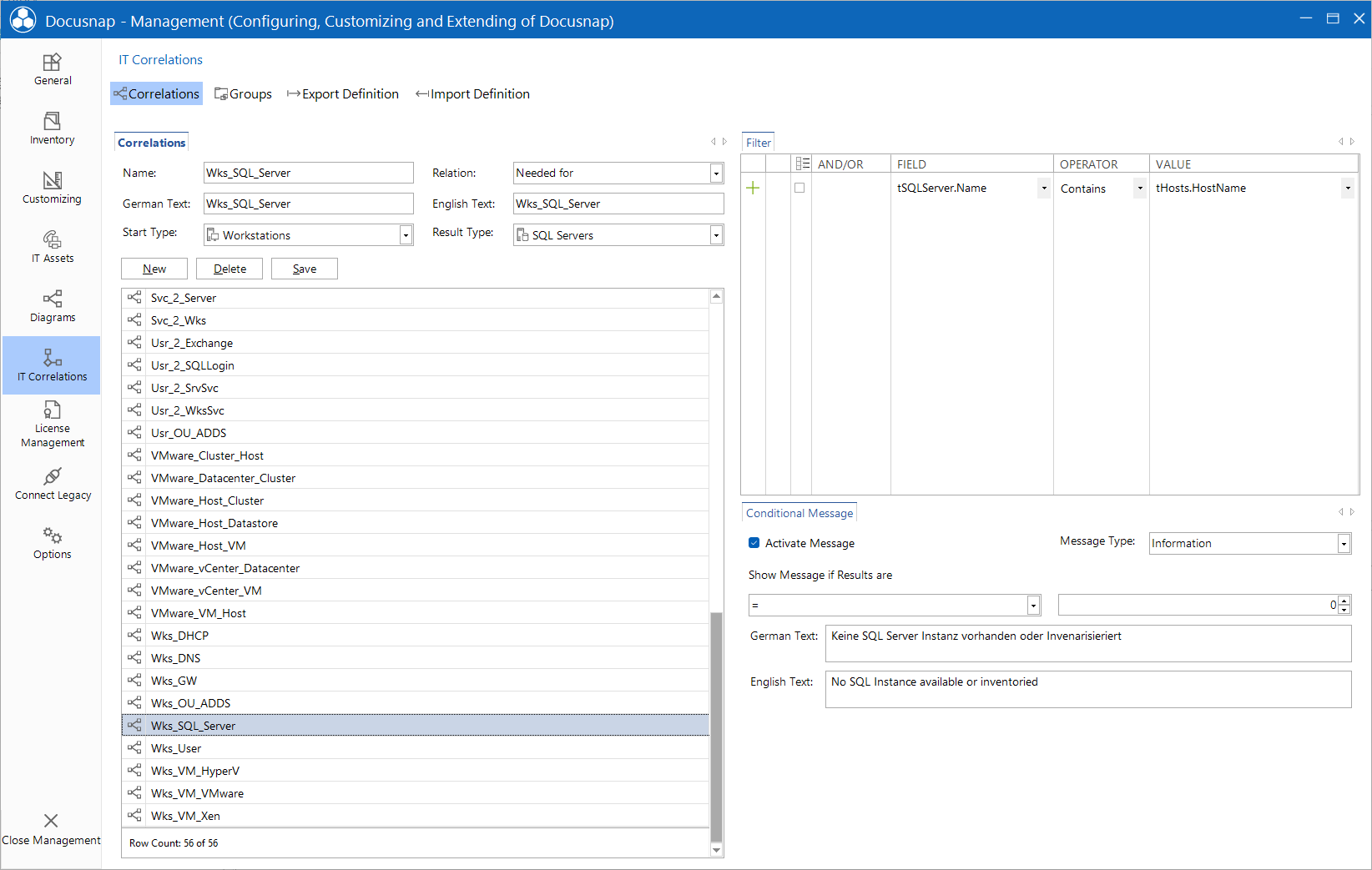Open the IT Assets section icon
1372x870 pixels.
[x=52, y=240]
